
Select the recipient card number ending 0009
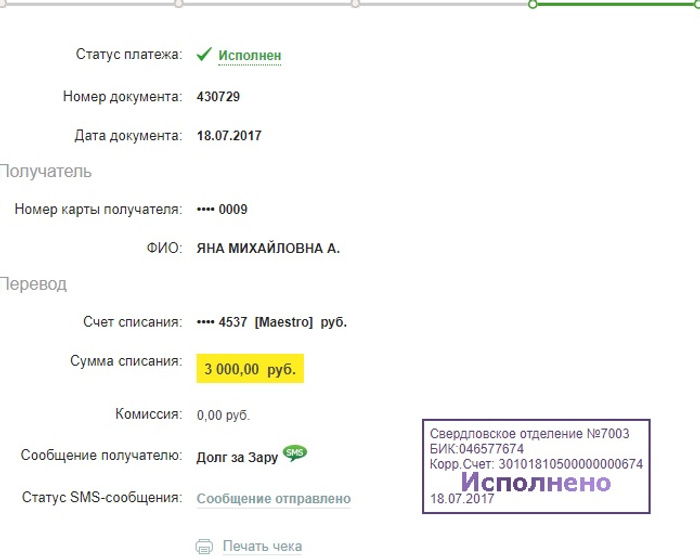click(x=222, y=209)
